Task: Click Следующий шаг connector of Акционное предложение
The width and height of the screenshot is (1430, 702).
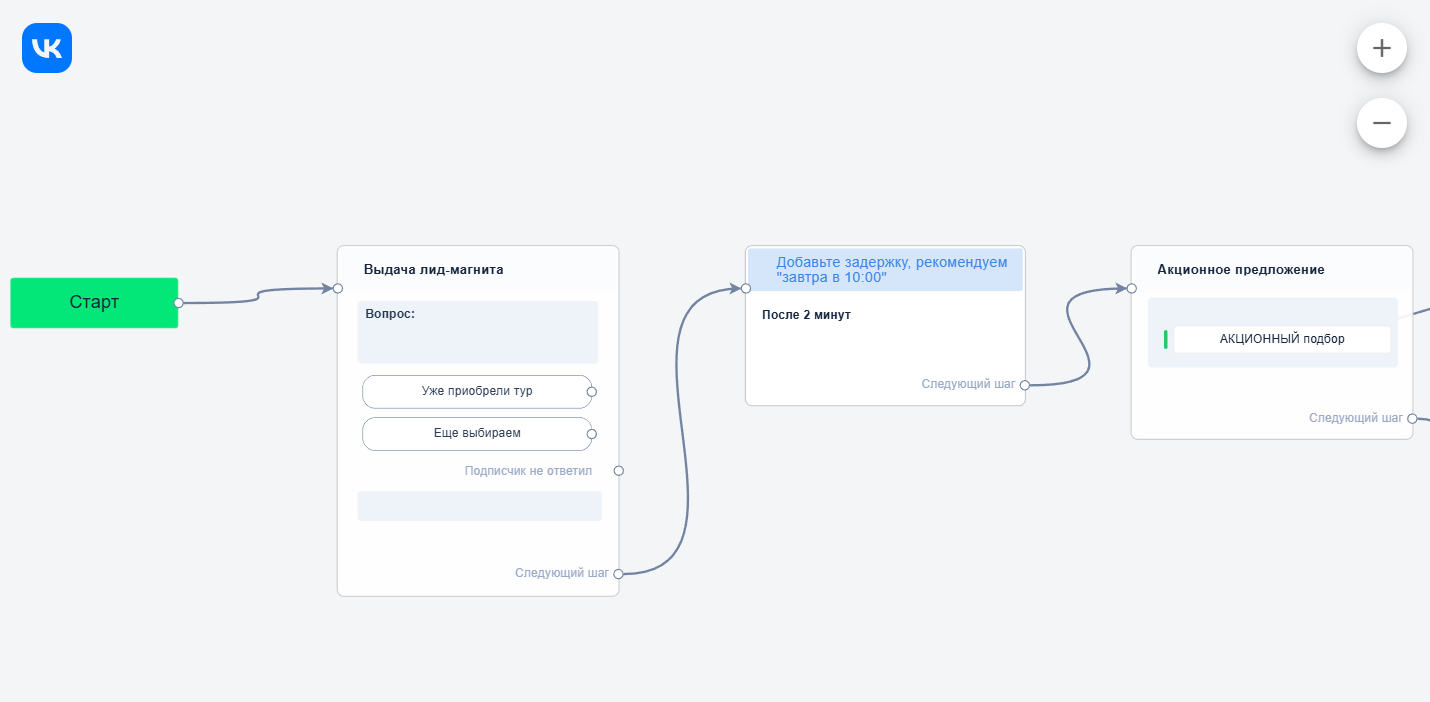Action: [x=1412, y=418]
